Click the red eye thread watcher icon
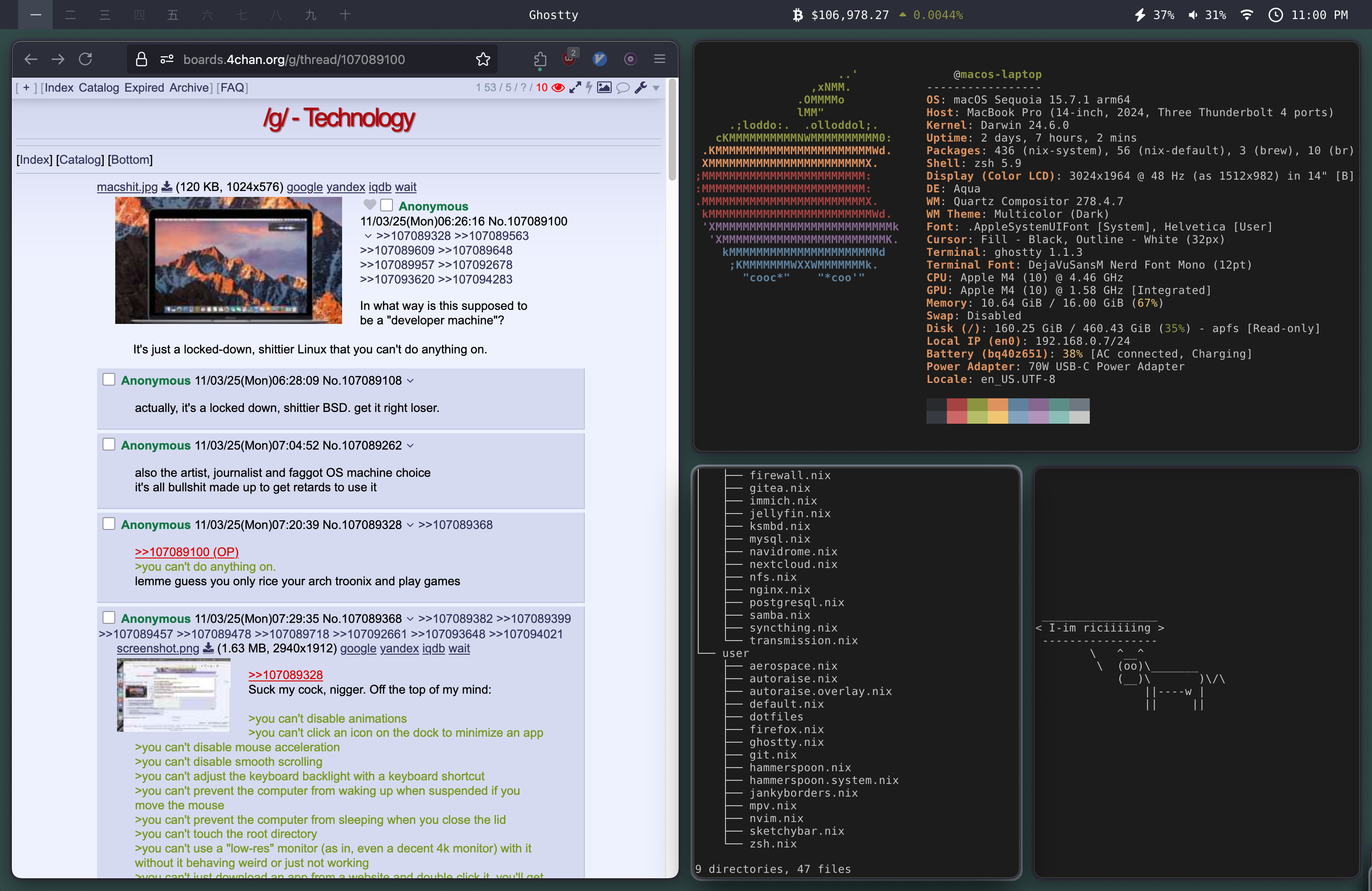Screen dimensions: 1372x891 pos(558,88)
